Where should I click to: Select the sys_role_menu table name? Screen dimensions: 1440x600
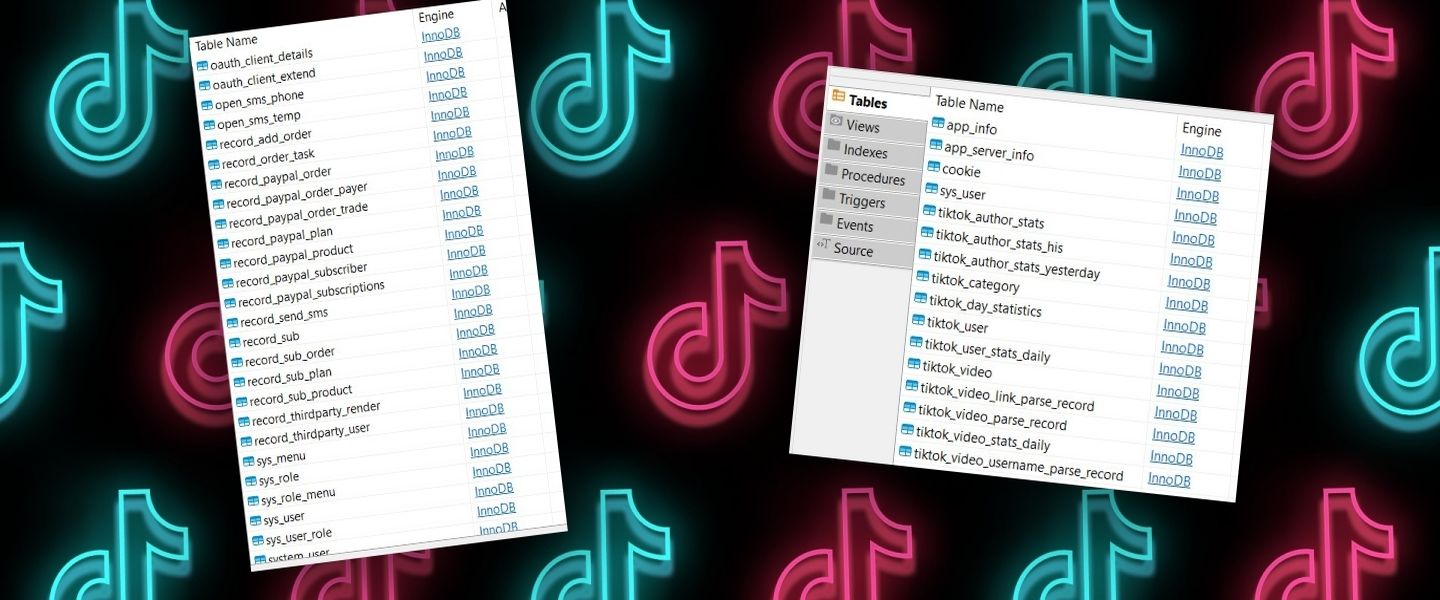coord(298,497)
